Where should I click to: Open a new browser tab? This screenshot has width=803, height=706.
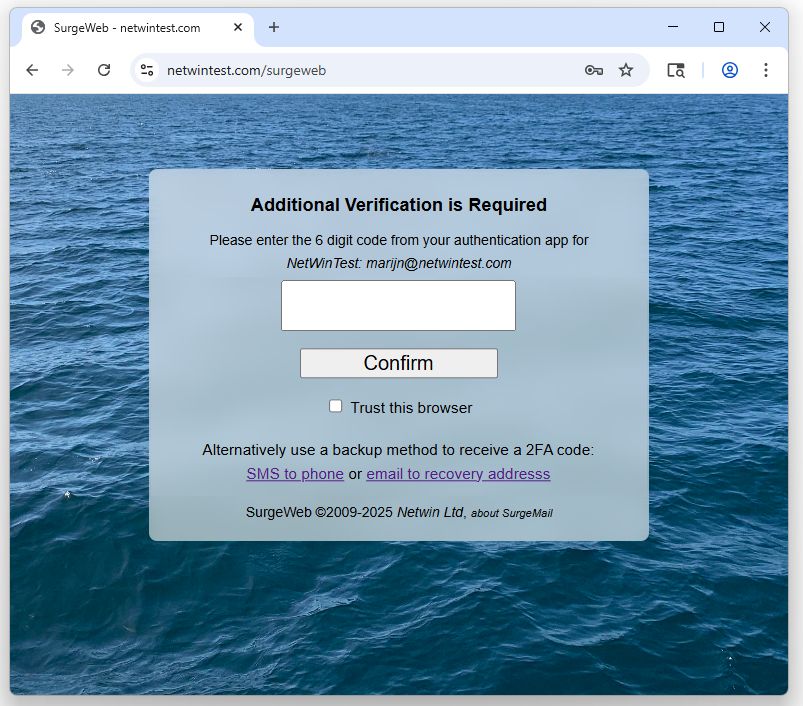point(274,28)
